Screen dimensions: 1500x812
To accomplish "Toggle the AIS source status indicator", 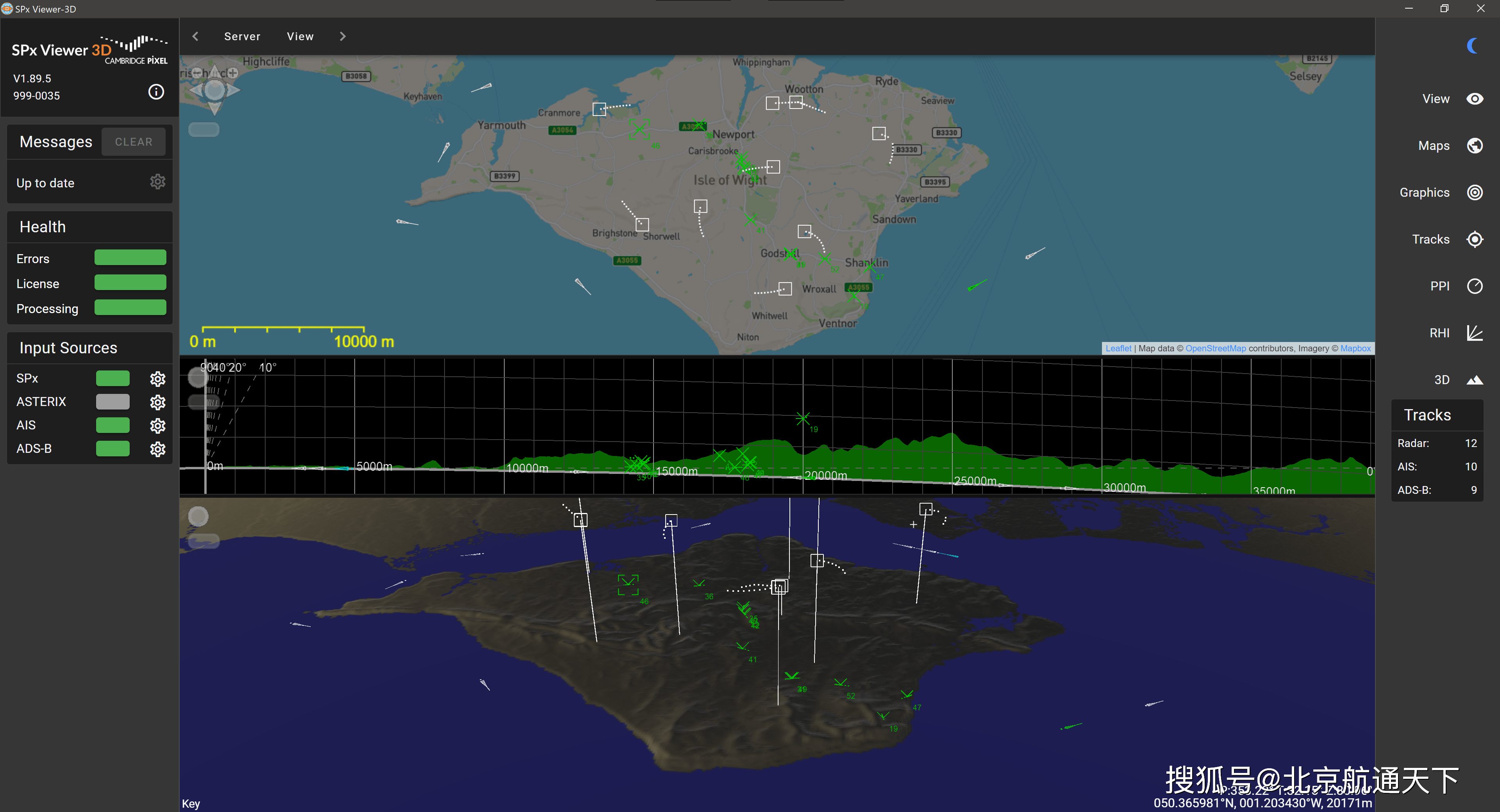I will [x=112, y=426].
